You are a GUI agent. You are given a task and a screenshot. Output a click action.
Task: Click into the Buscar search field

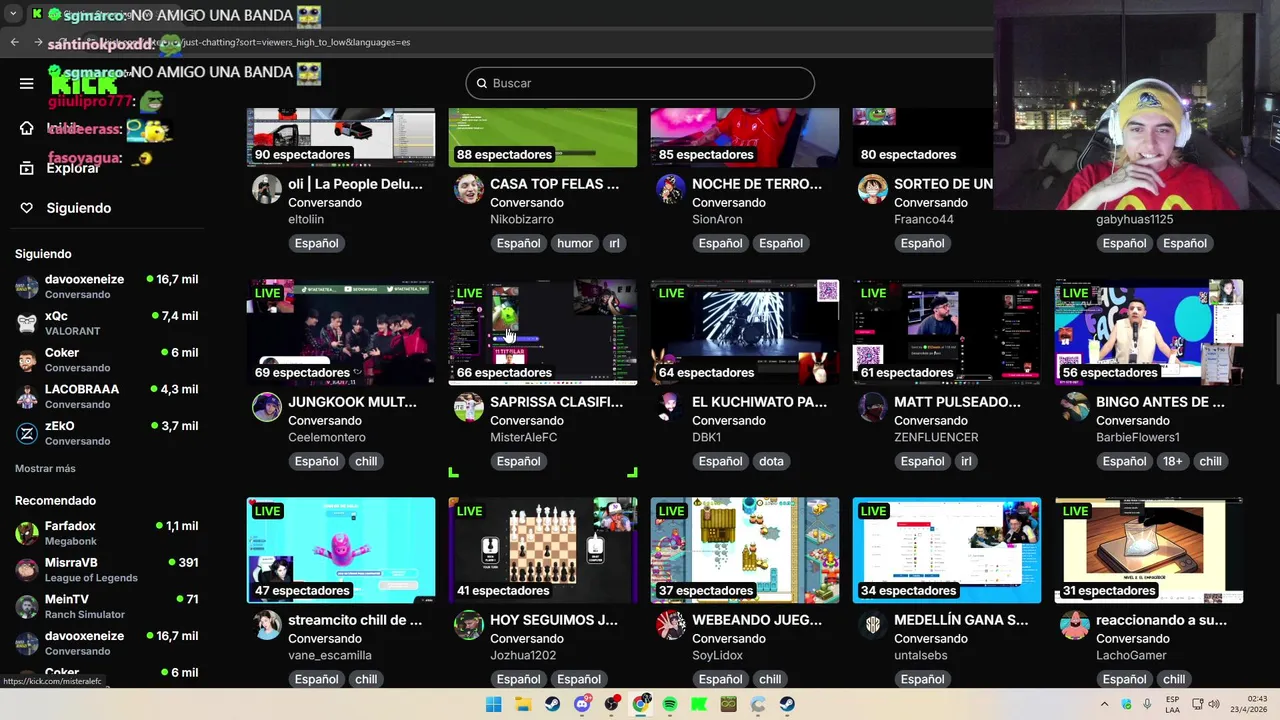(x=640, y=83)
